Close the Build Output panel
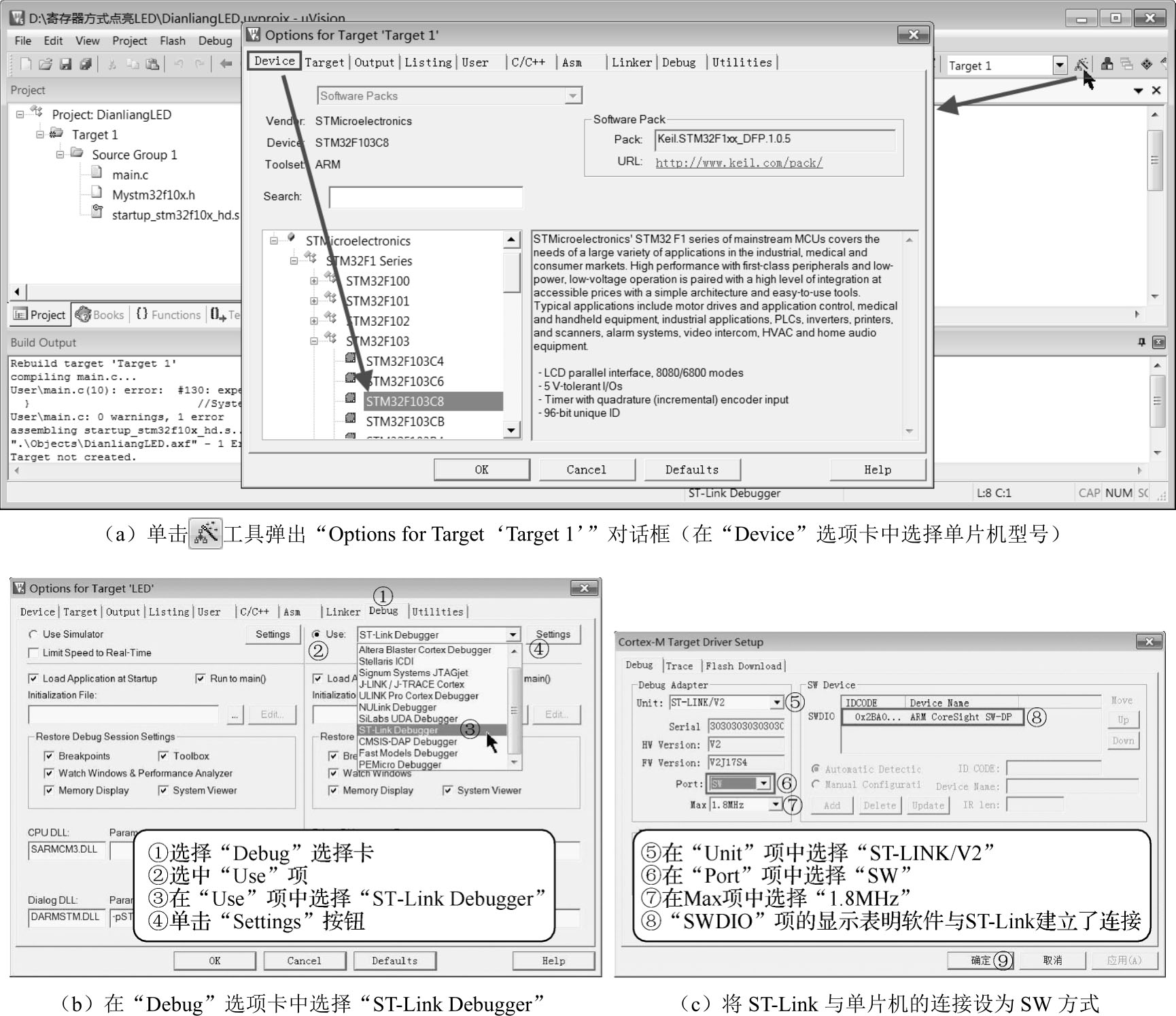Image resolution: width=1176 pixels, height=1016 pixels. click(1158, 342)
